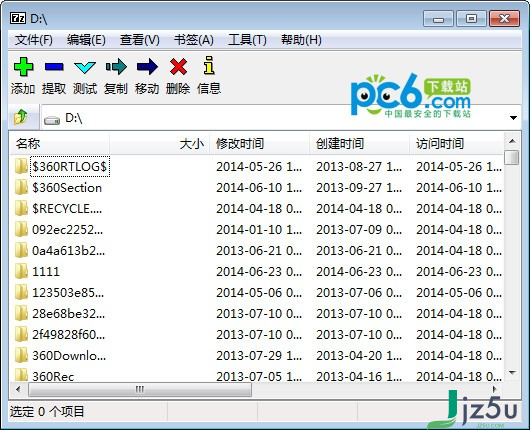
Task: Select the 360Rec folder name
Action: pyautogui.click(x=53, y=376)
